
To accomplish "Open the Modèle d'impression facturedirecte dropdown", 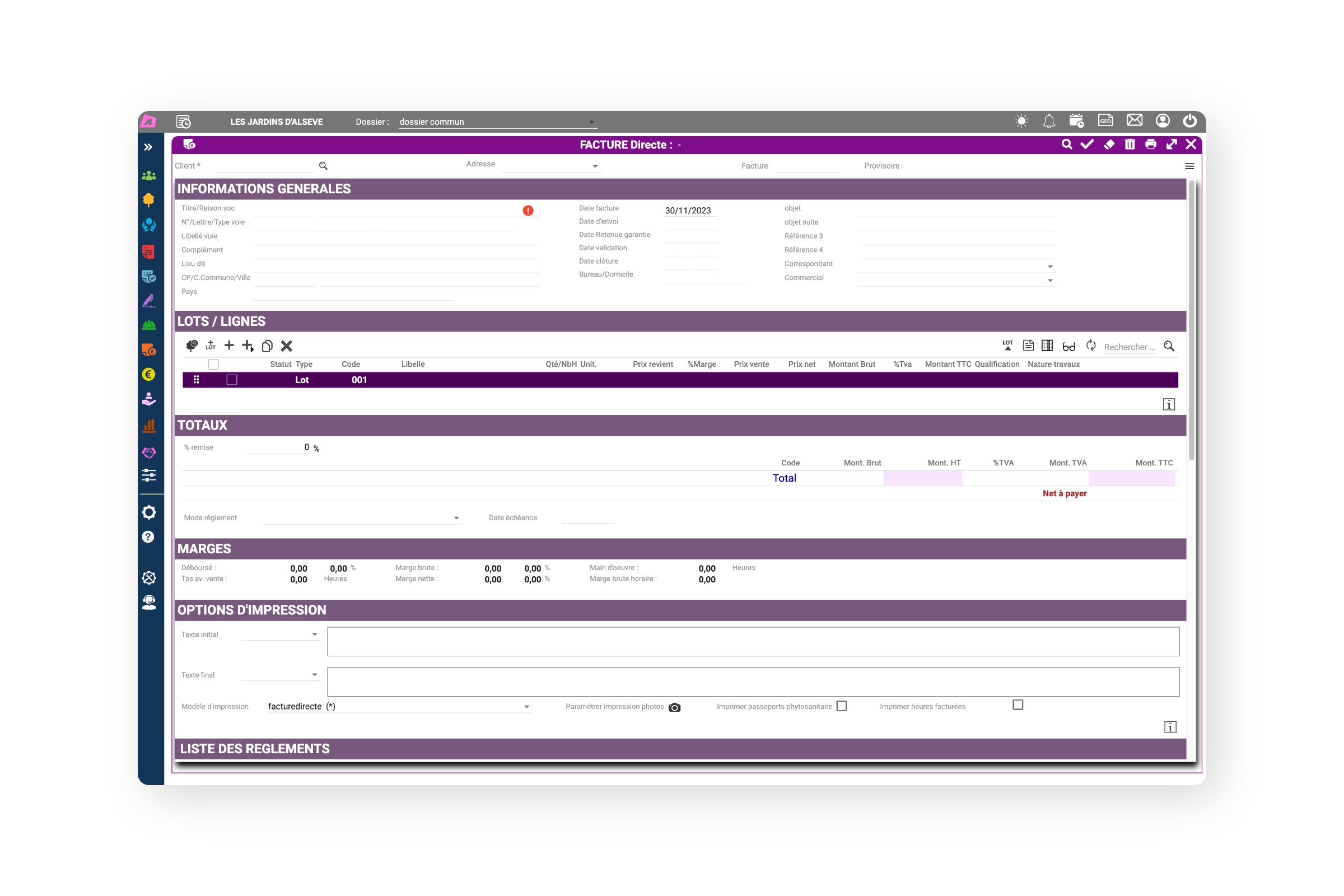I will tap(526, 707).
